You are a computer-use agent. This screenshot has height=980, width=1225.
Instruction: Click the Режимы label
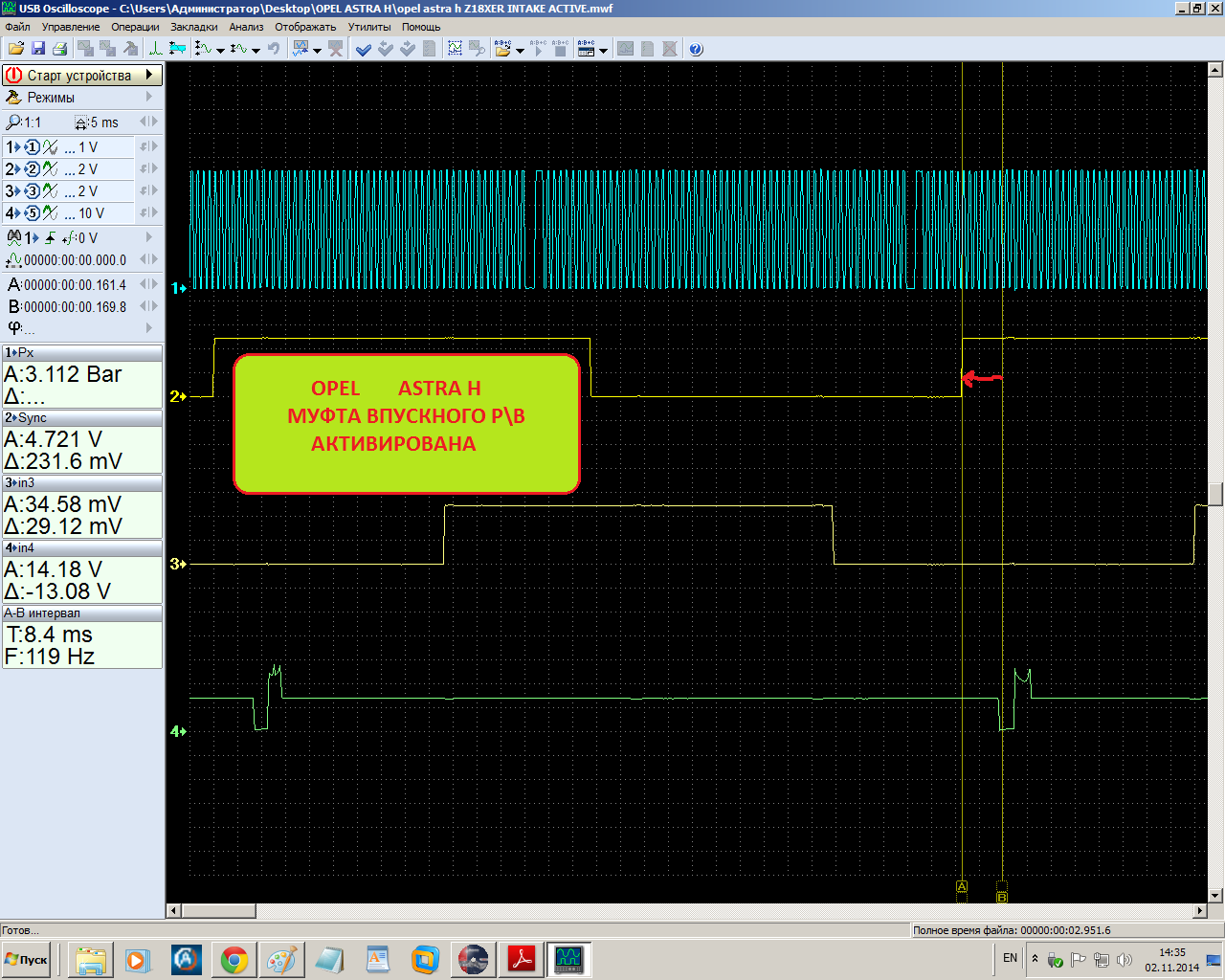(51, 98)
